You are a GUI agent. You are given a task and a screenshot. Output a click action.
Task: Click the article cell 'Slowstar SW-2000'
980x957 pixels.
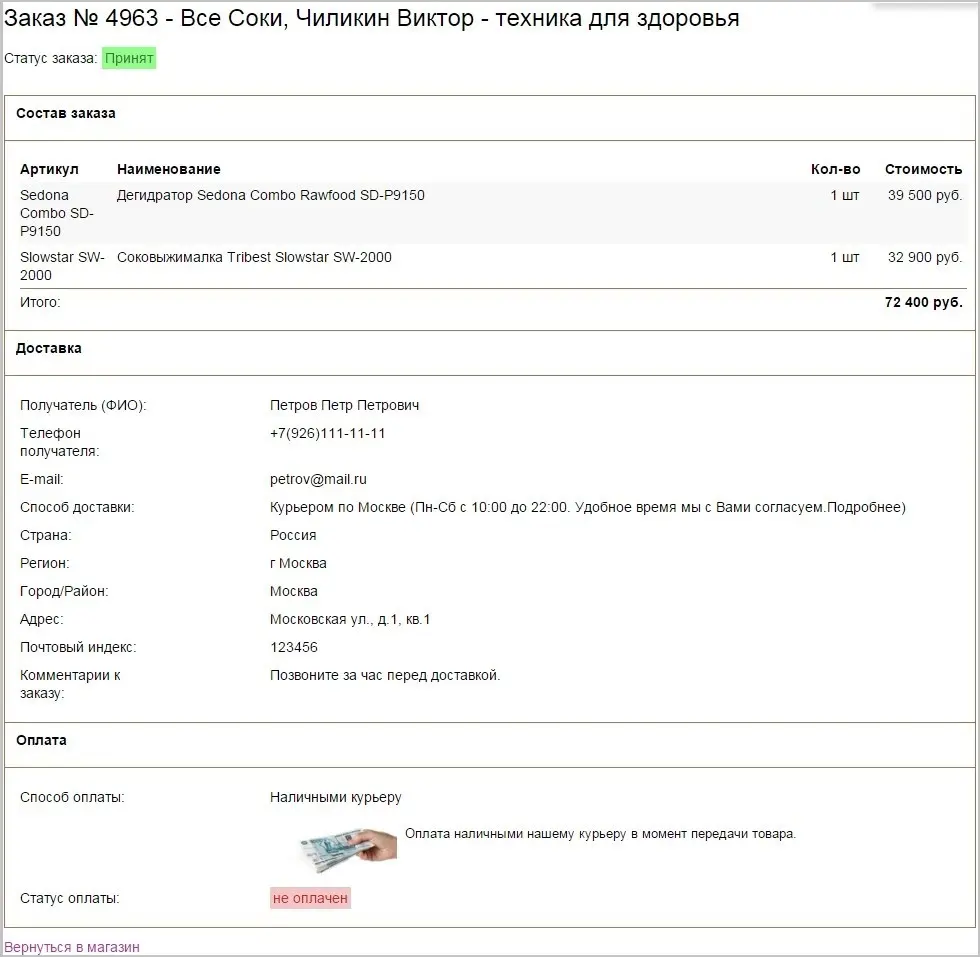[x=62, y=266]
